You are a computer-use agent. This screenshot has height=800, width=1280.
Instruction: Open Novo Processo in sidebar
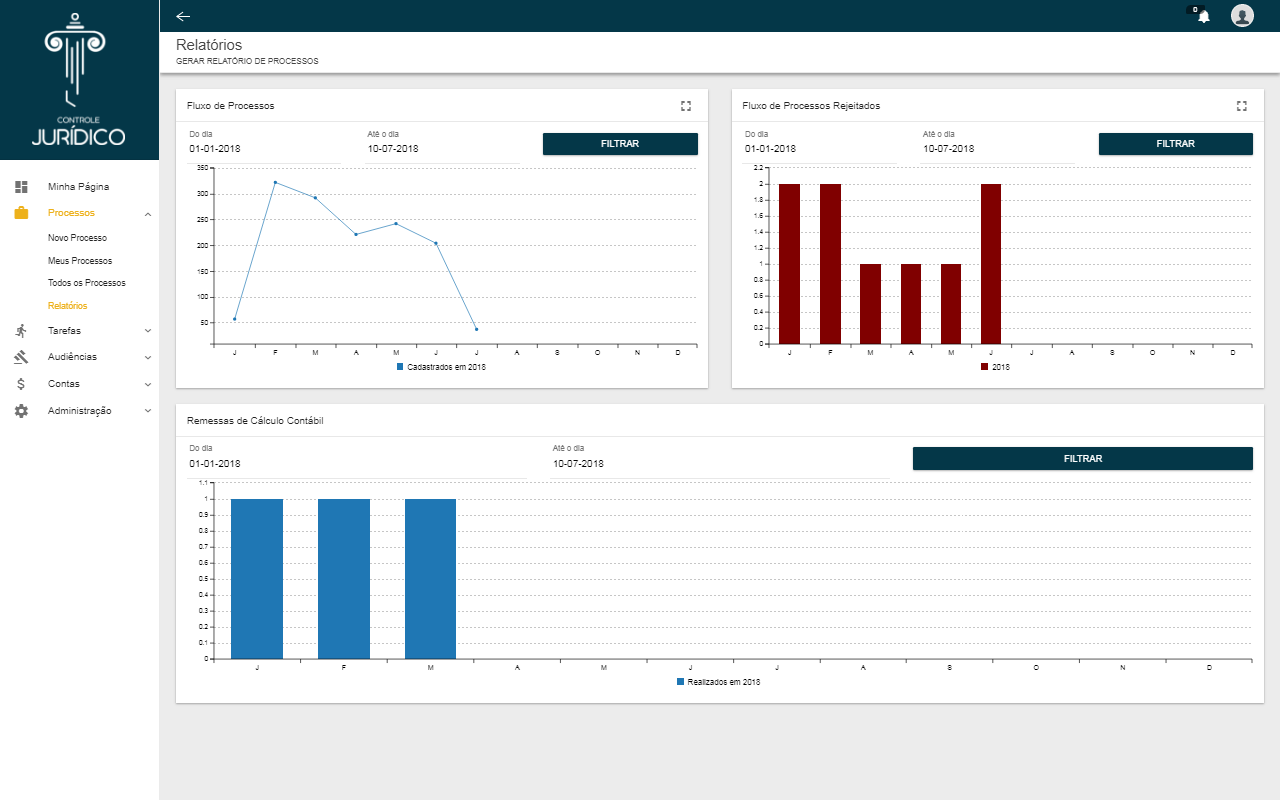[x=77, y=238]
